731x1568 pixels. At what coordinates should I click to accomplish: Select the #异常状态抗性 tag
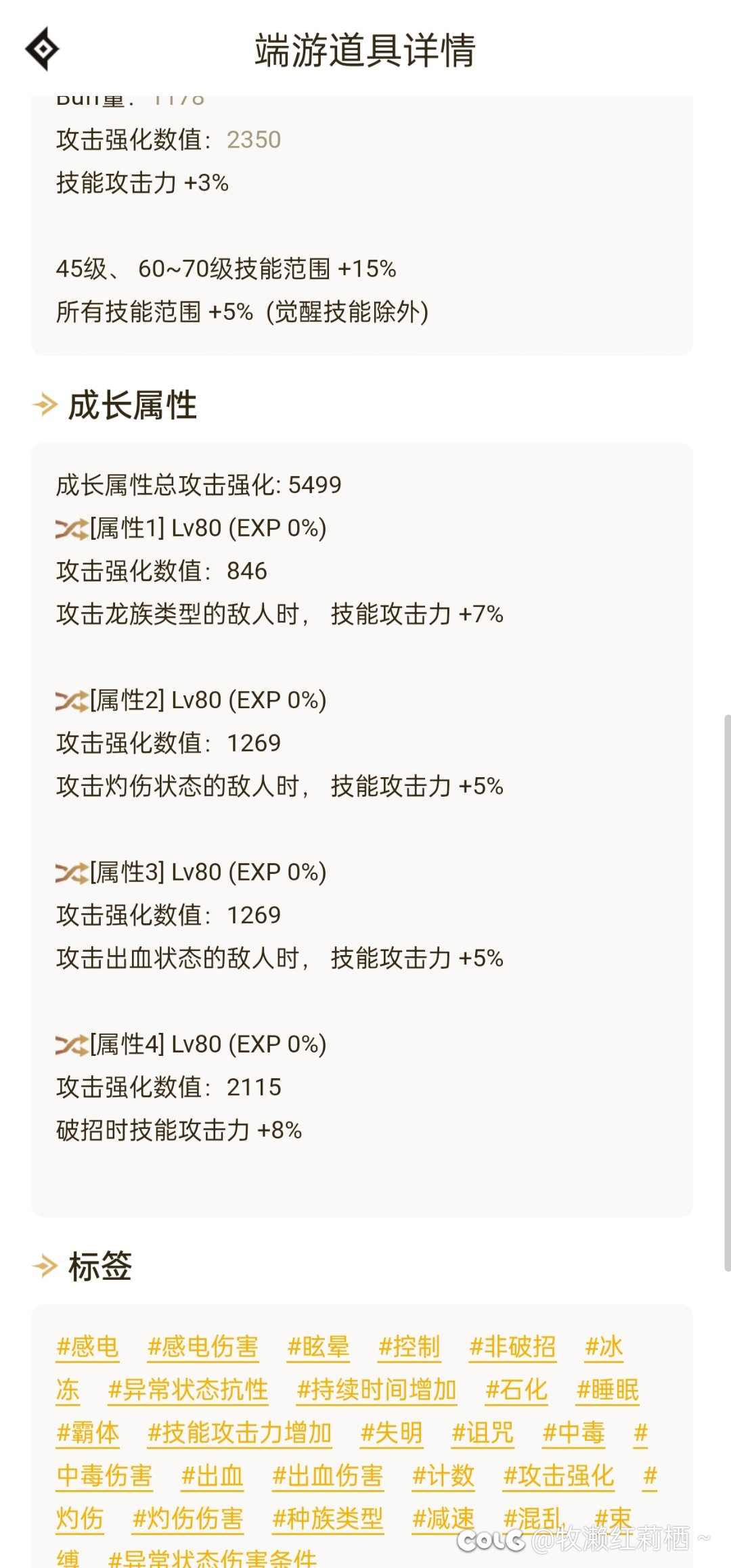(188, 1390)
